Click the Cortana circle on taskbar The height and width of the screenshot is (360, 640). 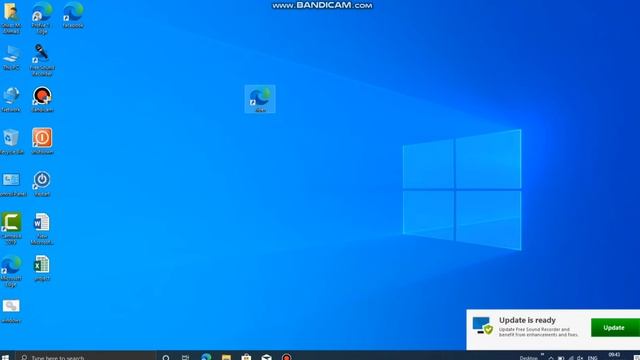click(166, 357)
